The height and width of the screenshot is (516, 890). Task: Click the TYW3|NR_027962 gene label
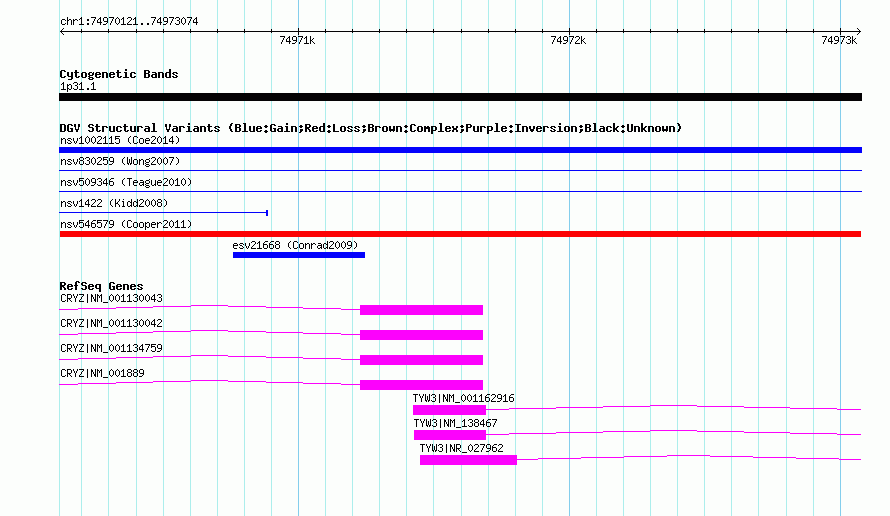pyautogui.click(x=461, y=448)
